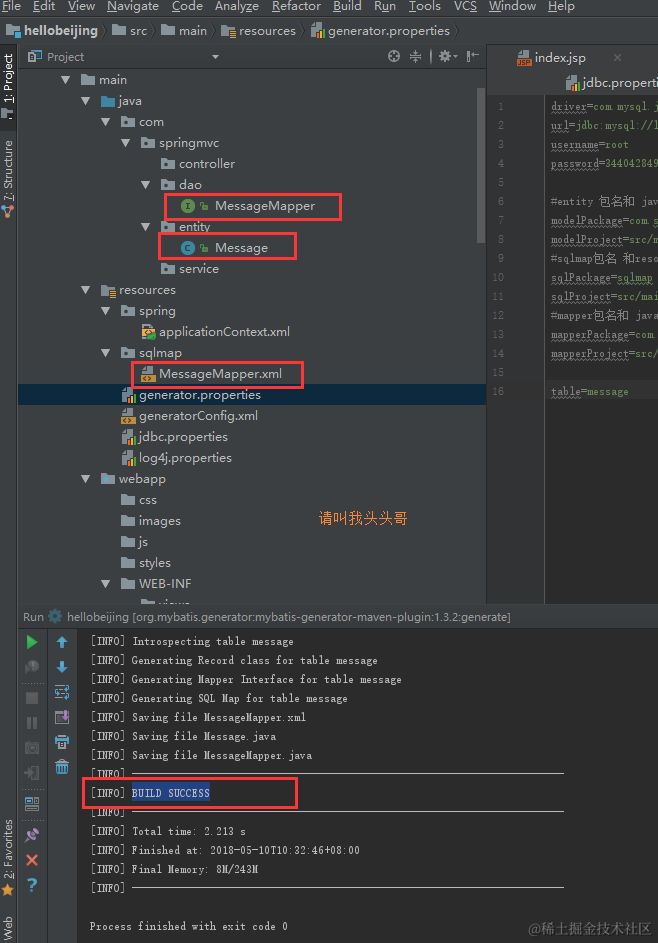Open the Project view dropdown
Image resolution: width=658 pixels, height=943 pixels.
pyautogui.click(x=215, y=57)
